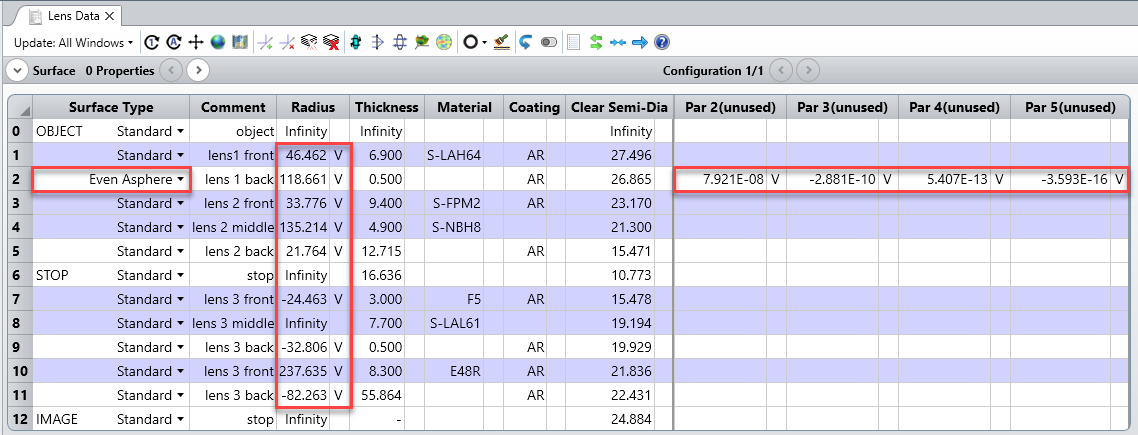Click the blue crossed-lens toolbar icon

(x=399, y=43)
